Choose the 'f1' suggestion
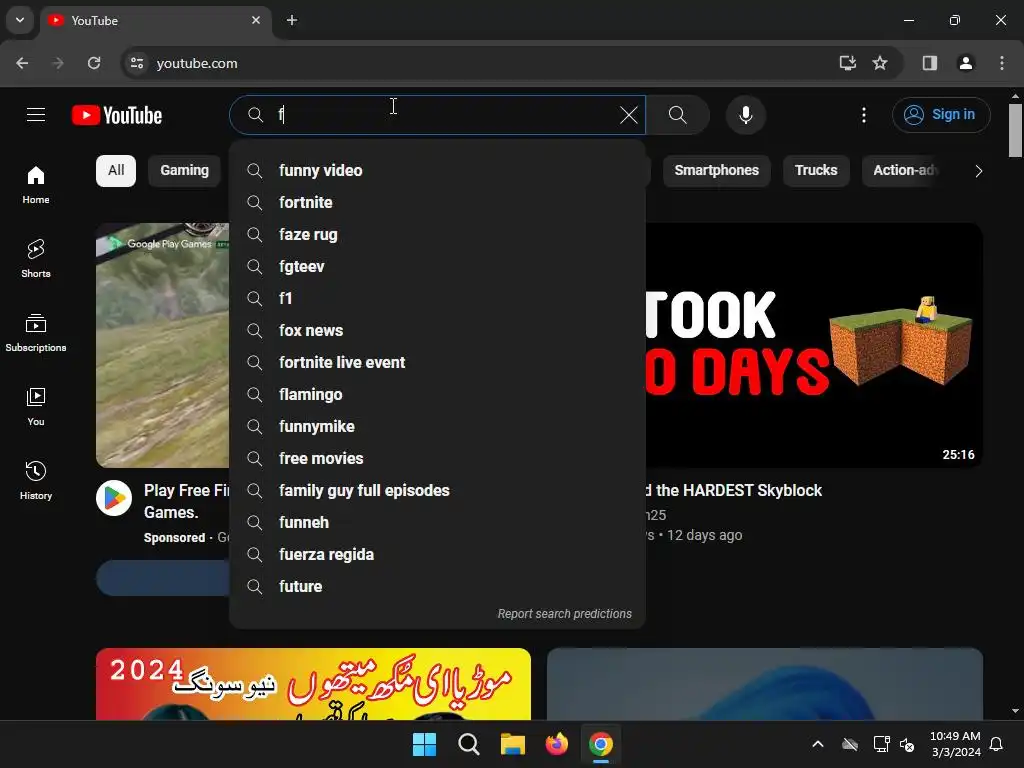 click(x=437, y=298)
